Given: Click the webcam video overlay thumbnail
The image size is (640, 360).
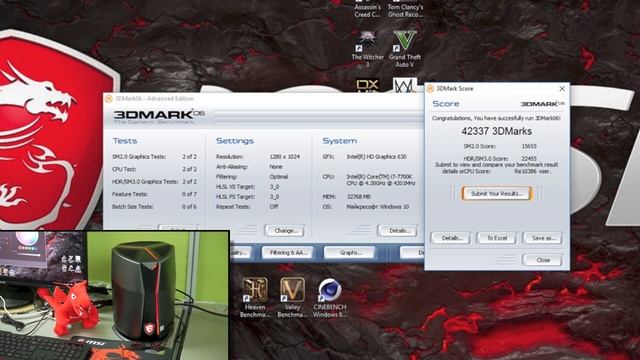Looking at the screenshot, I should click(x=114, y=296).
